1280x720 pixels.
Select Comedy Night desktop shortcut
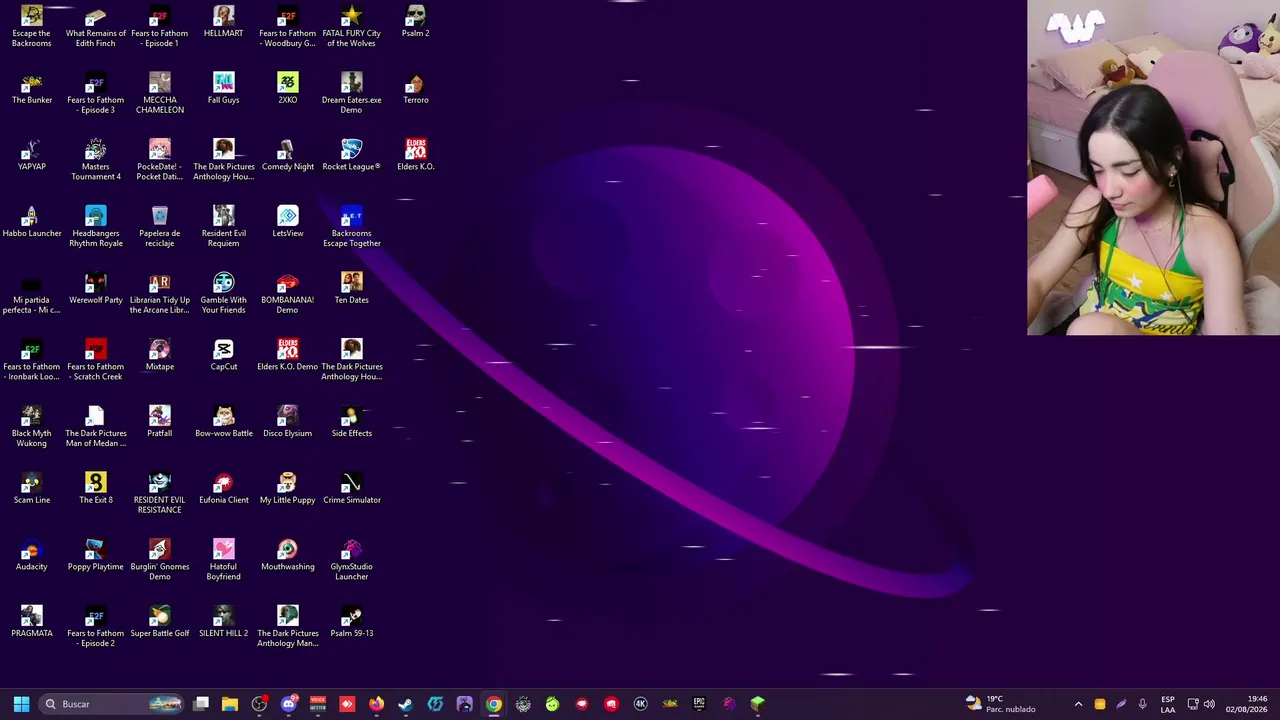point(287,156)
